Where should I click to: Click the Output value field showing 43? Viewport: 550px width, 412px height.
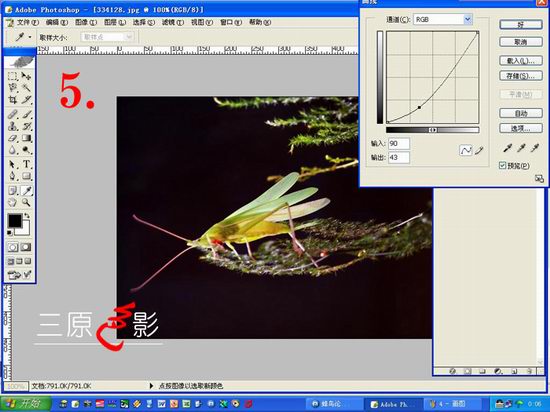point(399,157)
